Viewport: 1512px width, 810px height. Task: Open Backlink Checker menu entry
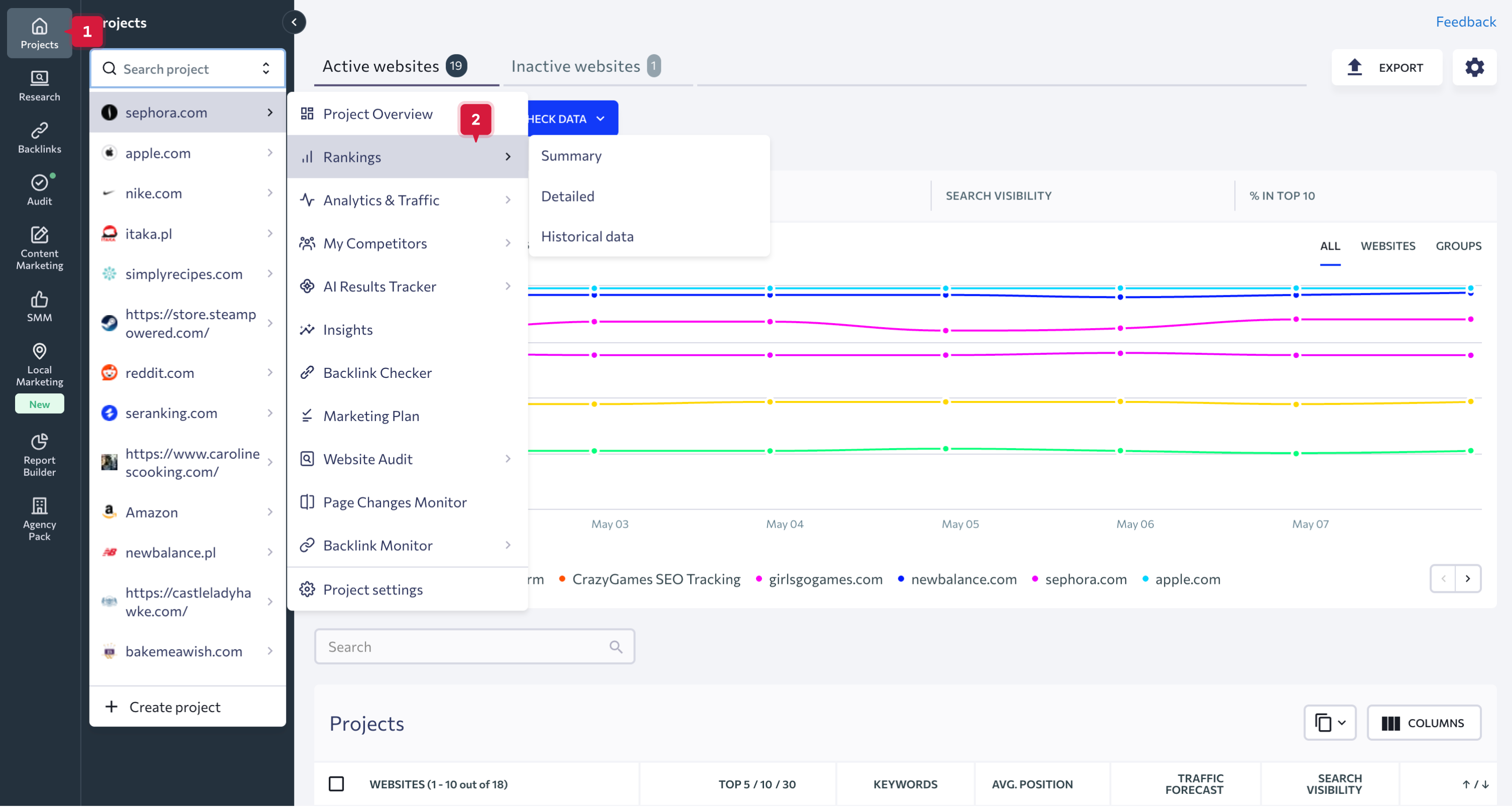click(407, 373)
